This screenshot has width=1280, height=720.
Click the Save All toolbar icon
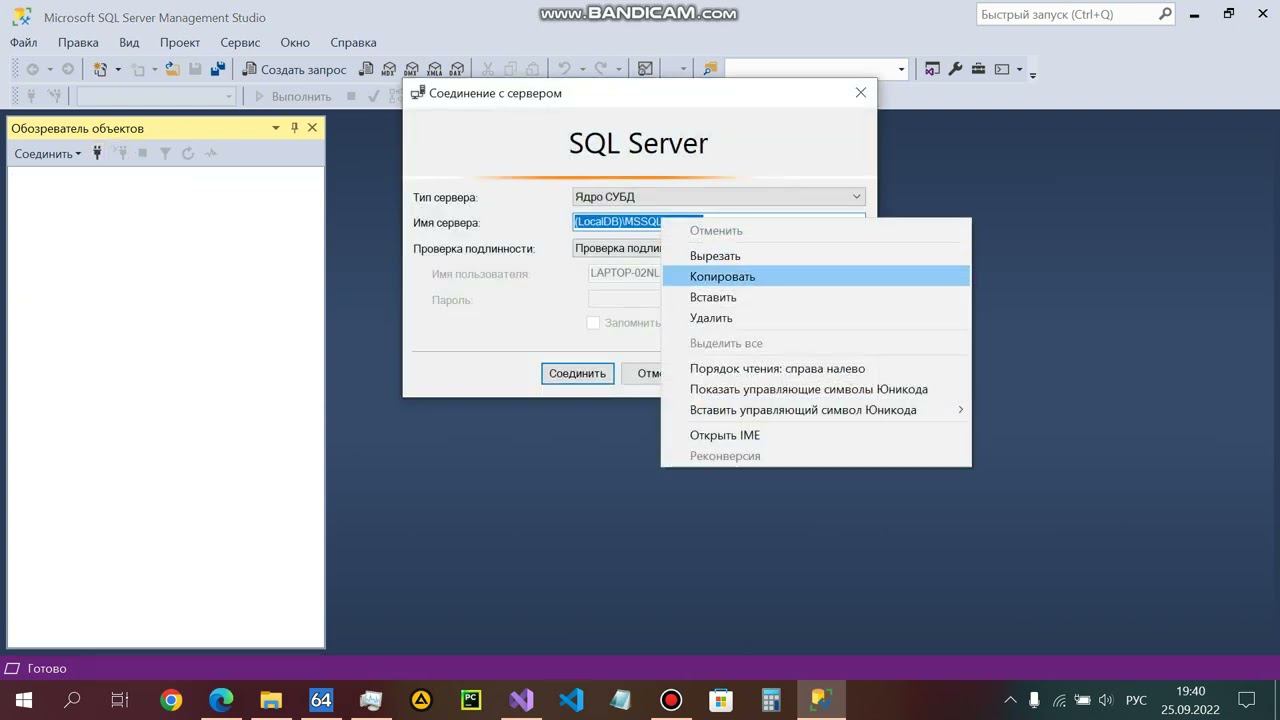click(217, 69)
